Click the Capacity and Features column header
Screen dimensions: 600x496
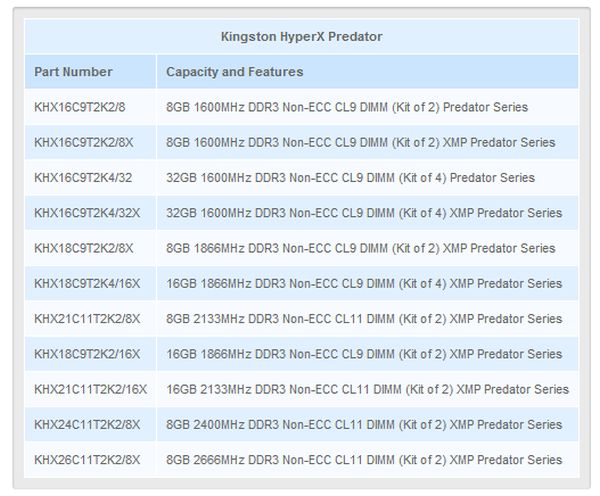(234, 72)
